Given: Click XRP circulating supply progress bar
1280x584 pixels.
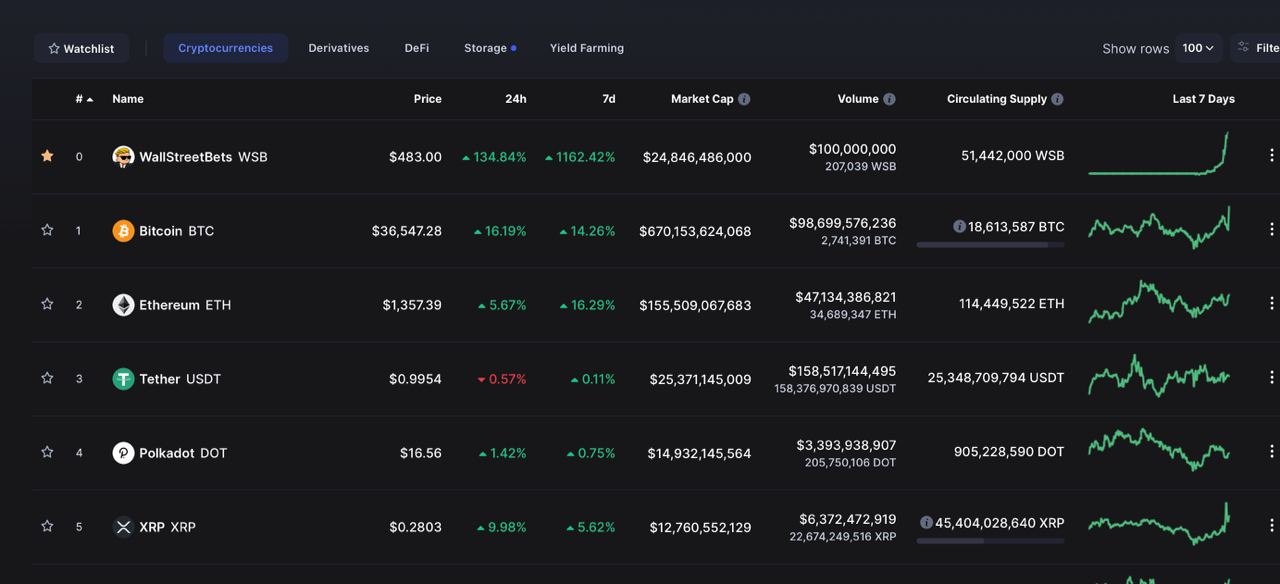Looking at the screenshot, I should (x=990, y=541).
